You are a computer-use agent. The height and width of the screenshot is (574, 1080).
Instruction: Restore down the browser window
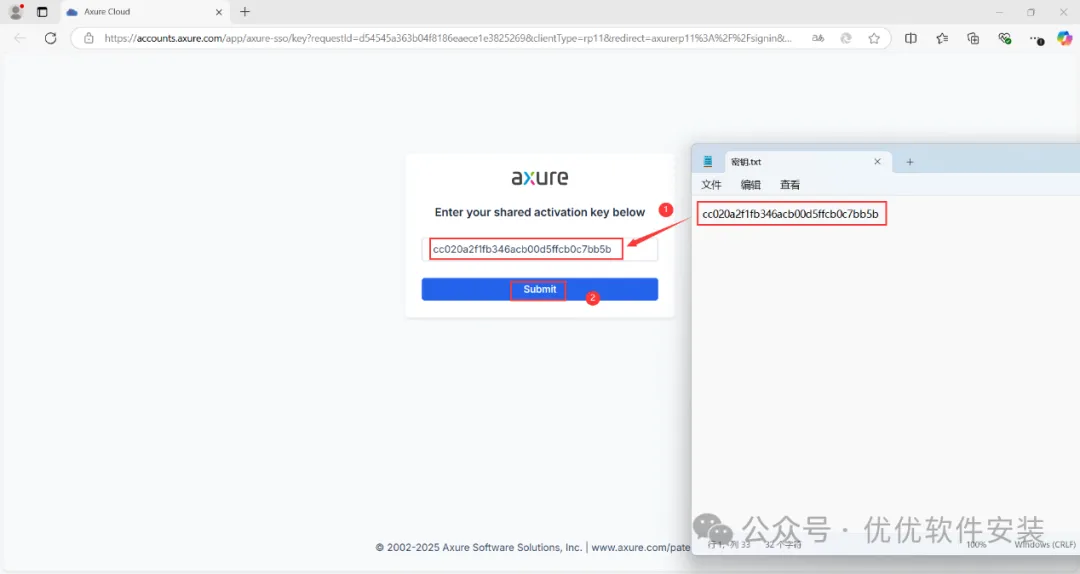[x=1031, y=12]
